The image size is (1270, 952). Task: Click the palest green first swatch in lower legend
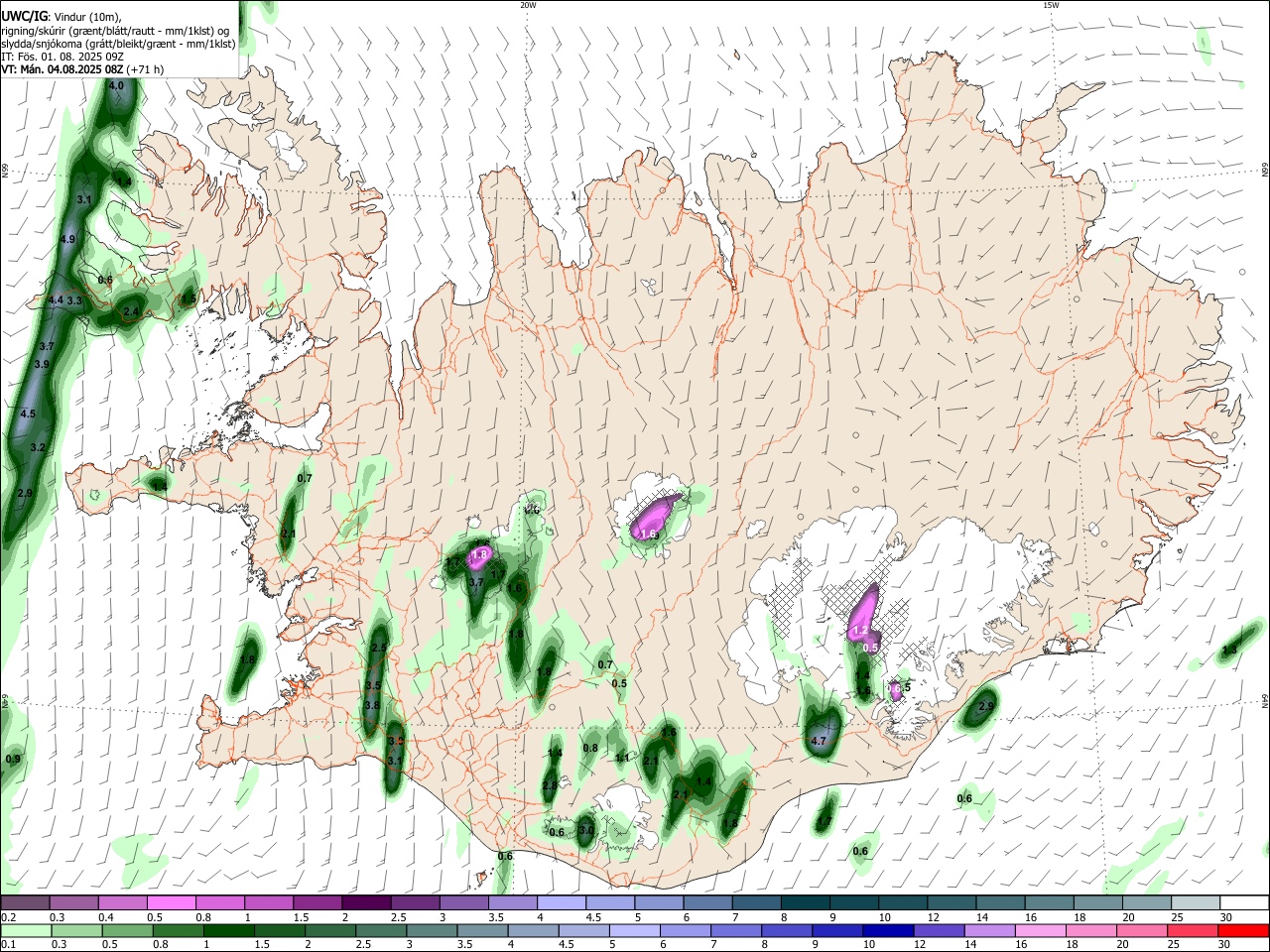[26, 930]
